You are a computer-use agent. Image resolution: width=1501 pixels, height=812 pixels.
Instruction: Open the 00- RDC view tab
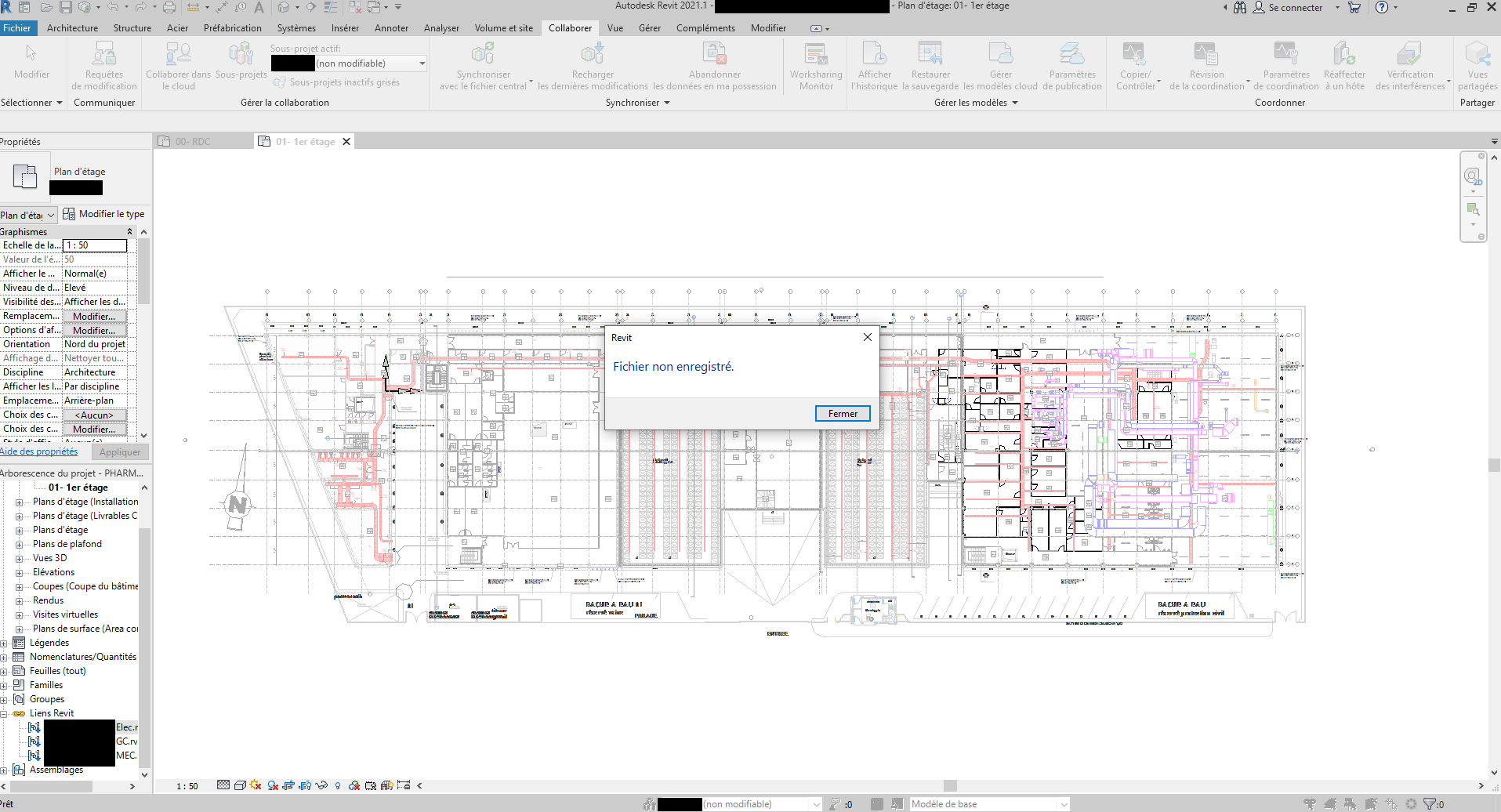(194, 141)
